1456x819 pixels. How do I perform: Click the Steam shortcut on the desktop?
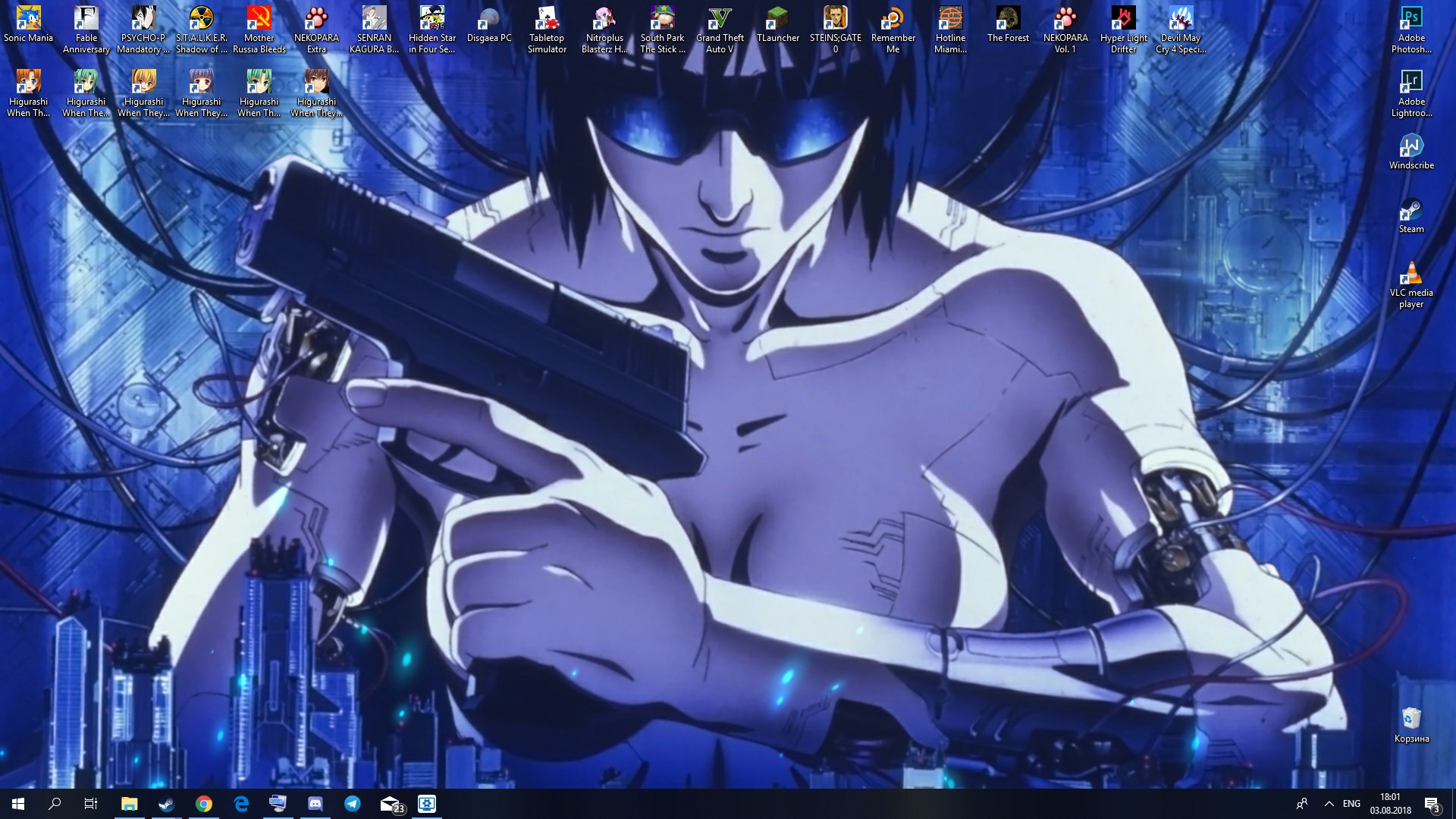pos(1411,215)
